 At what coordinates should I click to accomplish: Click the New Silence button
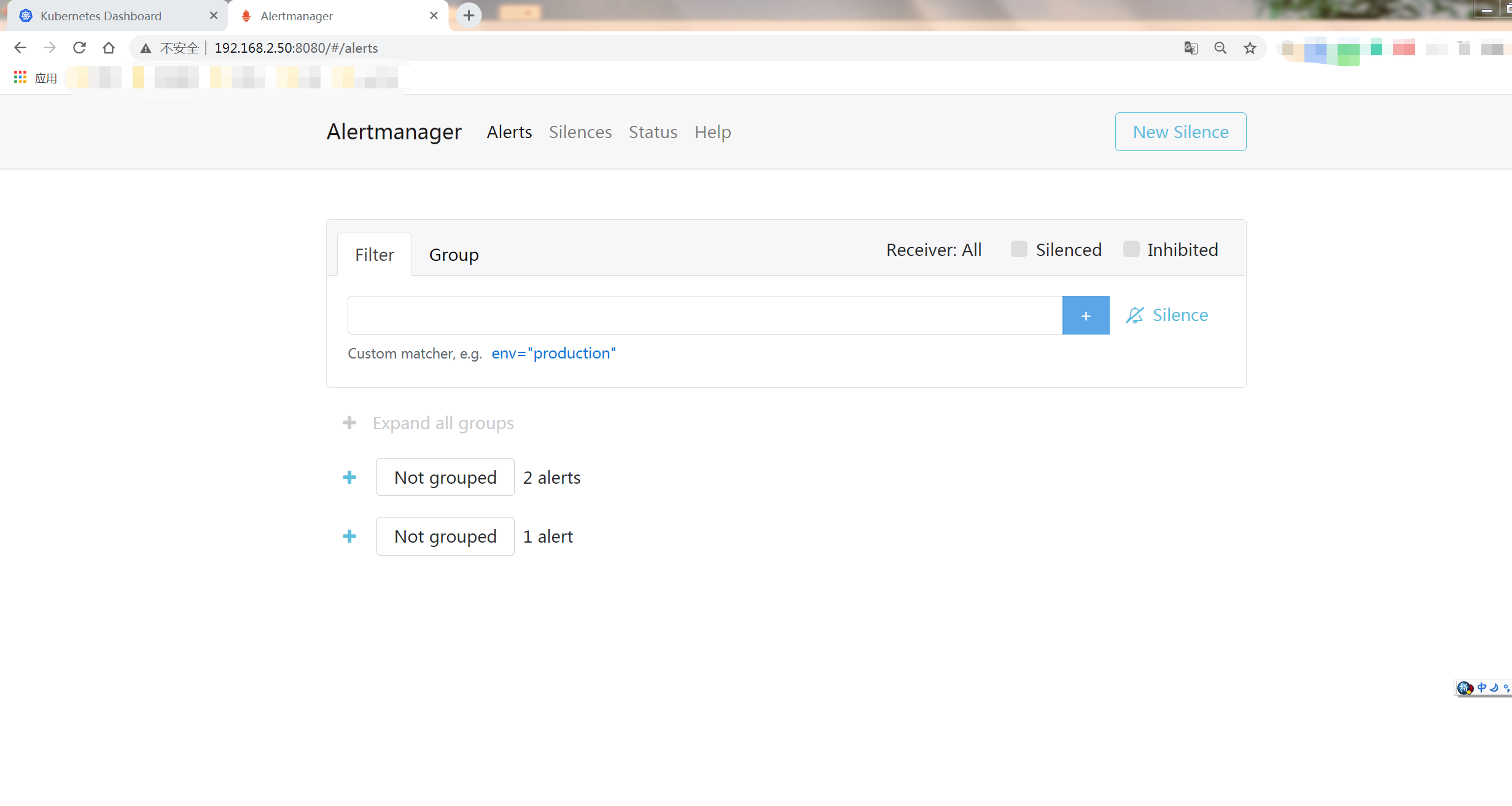(1180, 132)
